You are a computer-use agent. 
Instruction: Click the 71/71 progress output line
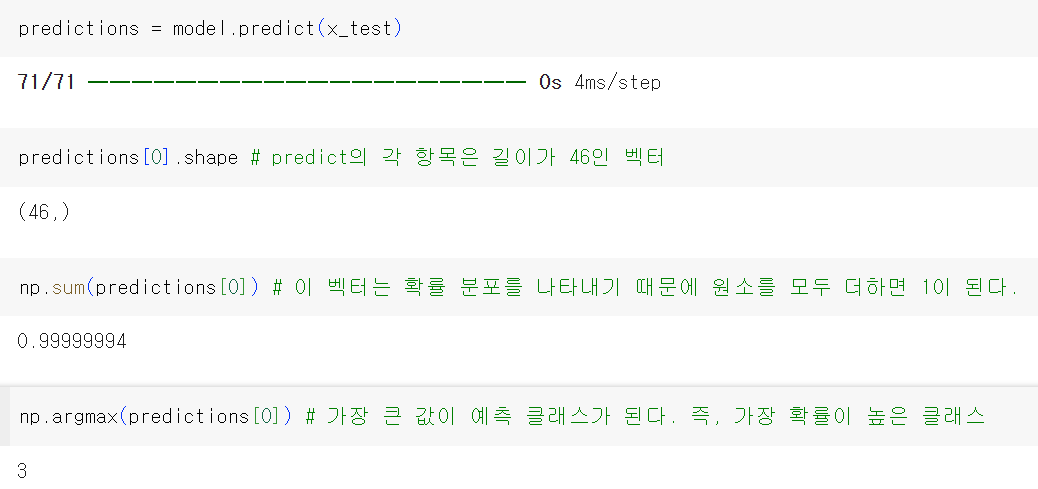(339, 83)
